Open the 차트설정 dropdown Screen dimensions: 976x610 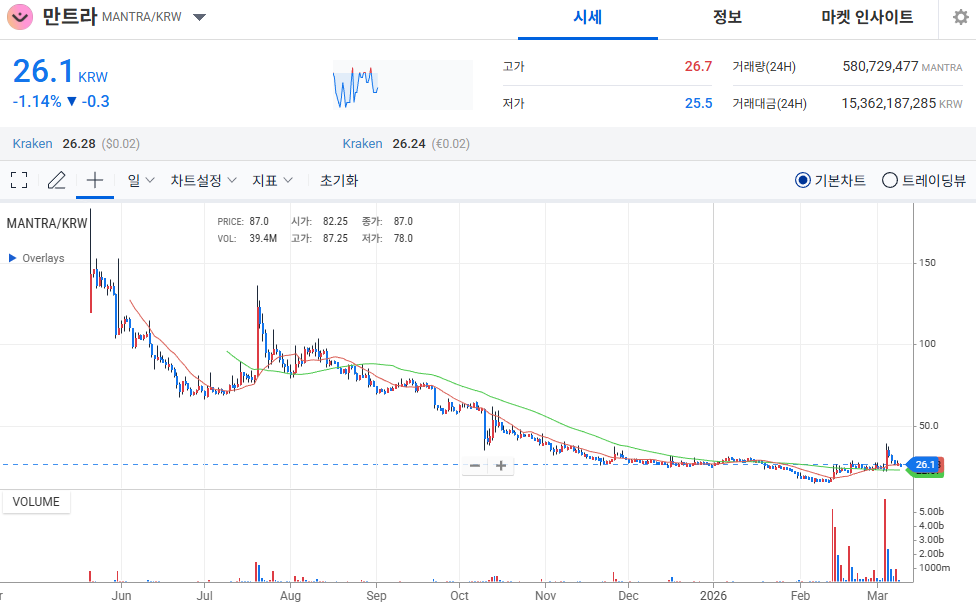(204, 181)
